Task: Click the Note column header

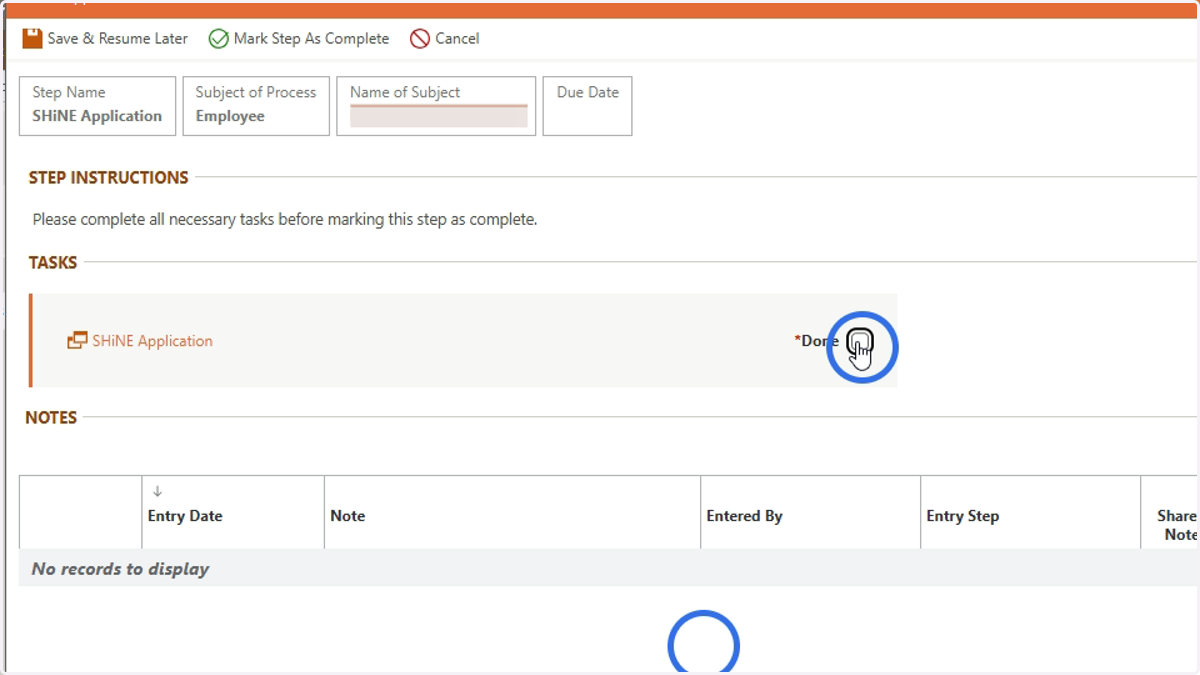Action: tap(348, 516)
